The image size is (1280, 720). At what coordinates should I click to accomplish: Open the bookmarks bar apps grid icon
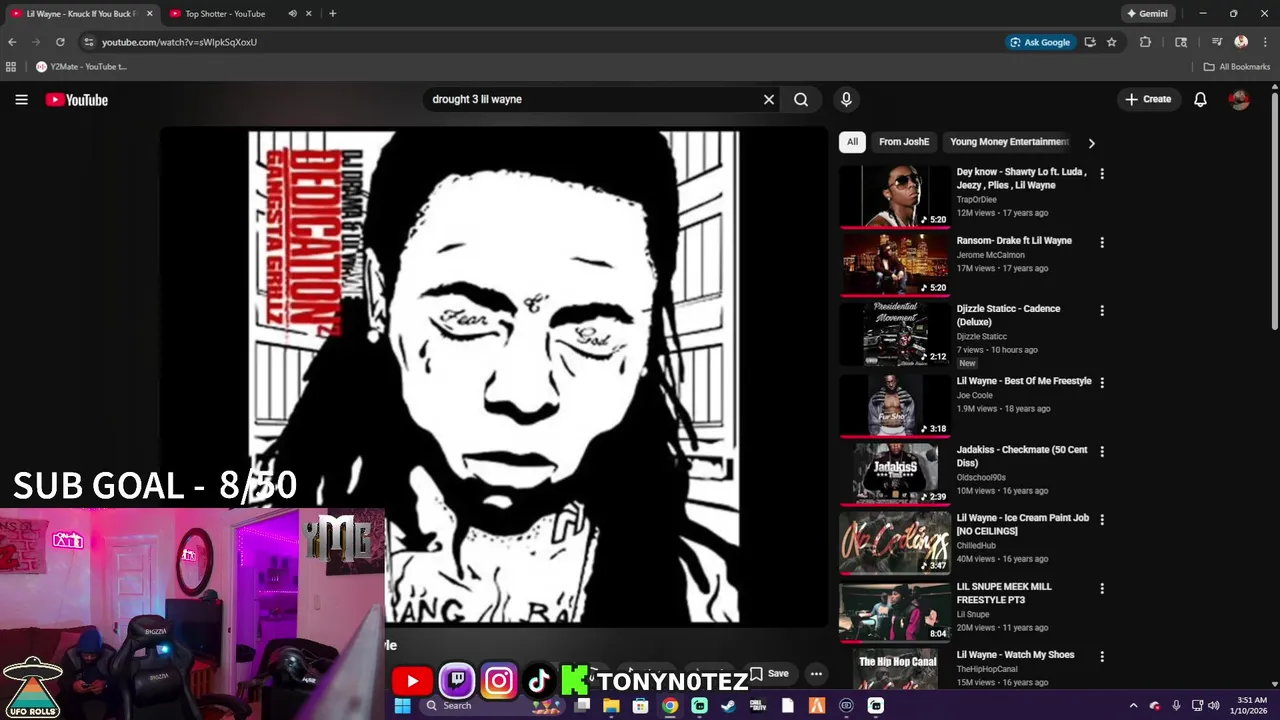(11, 67)
